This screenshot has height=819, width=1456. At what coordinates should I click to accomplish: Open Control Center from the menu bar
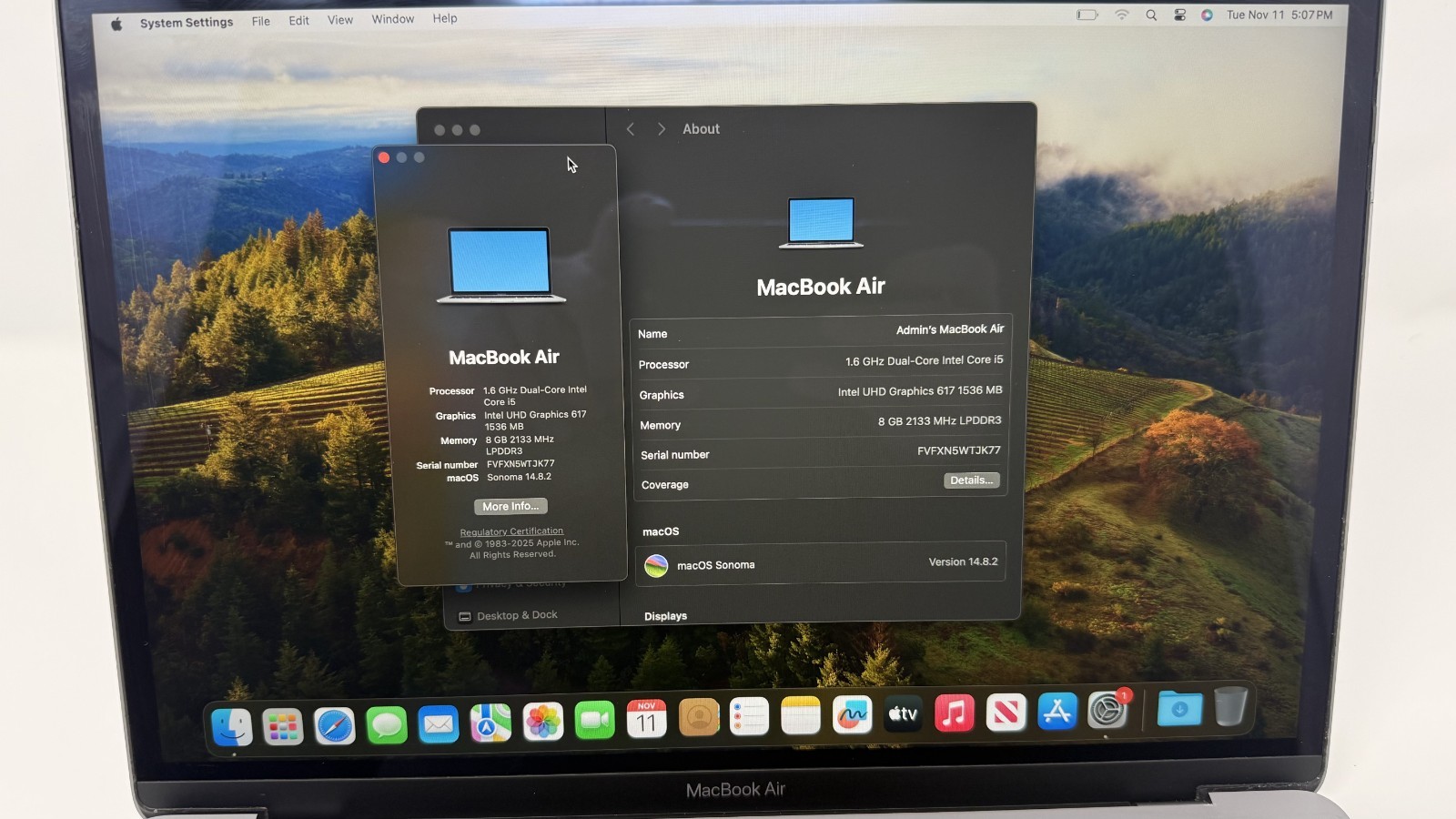tap(1179, 15)
